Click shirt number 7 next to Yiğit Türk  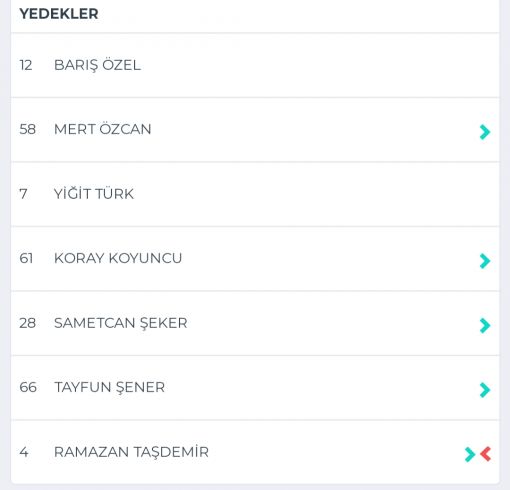coord(23,194)
